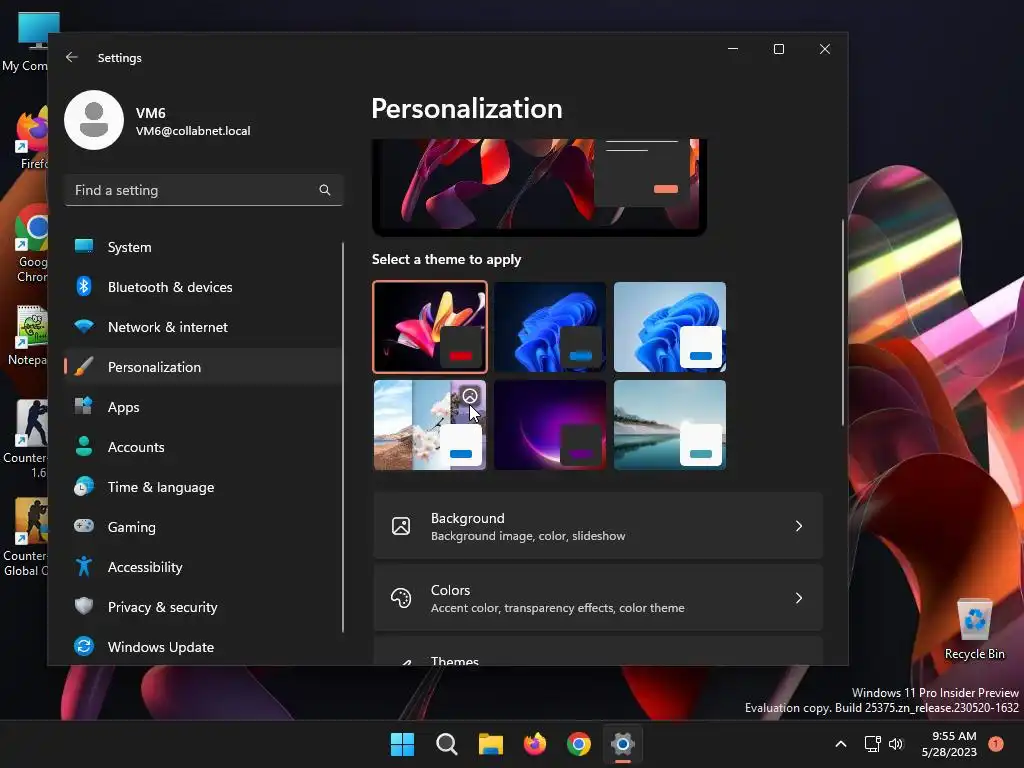Apply the colorful flower dark theme
The height and width of the screenshot is (768, 1024).
[430, 327]
